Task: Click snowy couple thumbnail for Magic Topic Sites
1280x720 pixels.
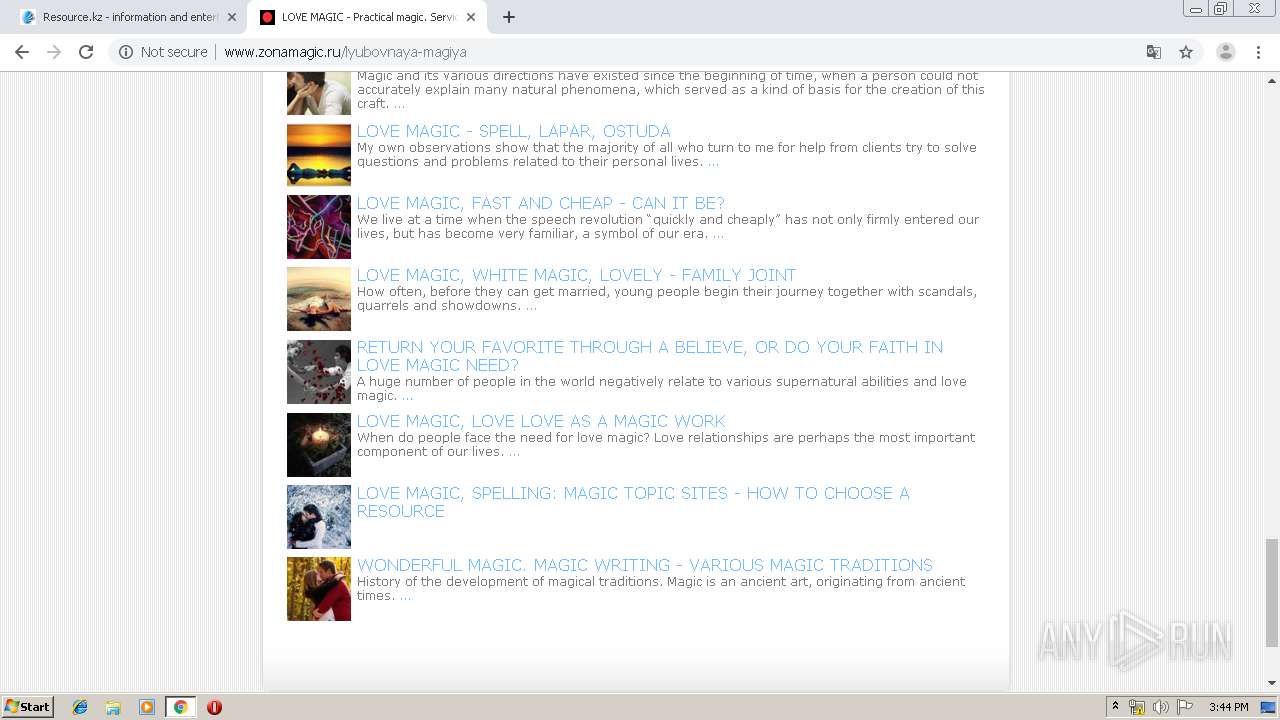Action: click(x=319, y=517)
